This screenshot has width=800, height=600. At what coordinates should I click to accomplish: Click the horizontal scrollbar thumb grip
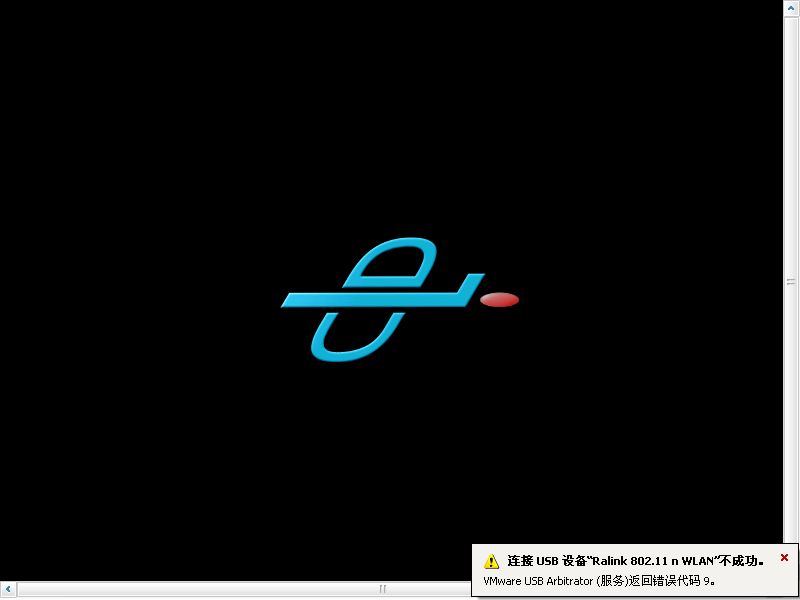click(383, 589)
